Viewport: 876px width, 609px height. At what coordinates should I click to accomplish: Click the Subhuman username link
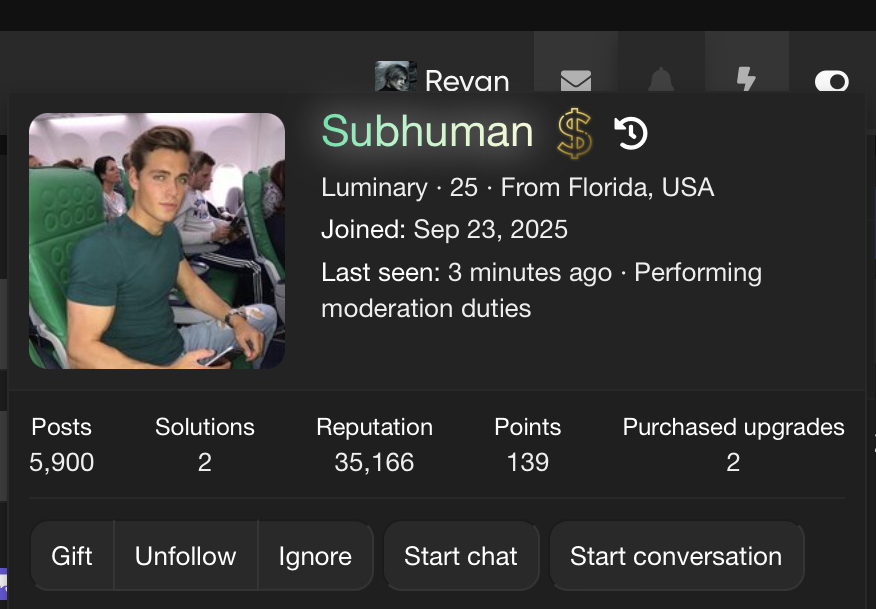(x=427, y=131)
